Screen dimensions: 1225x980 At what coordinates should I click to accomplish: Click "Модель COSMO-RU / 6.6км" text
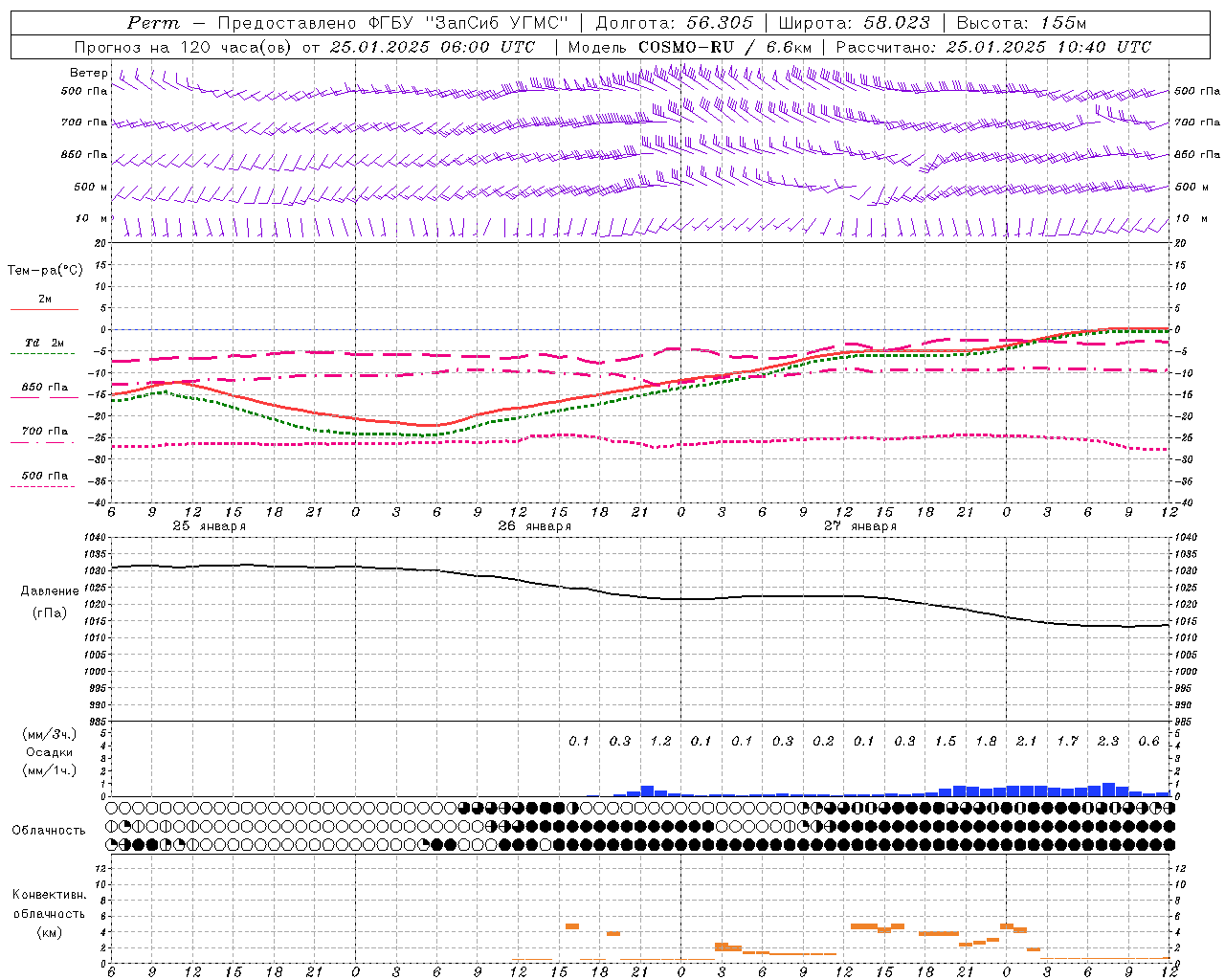[x=690, y=47]
